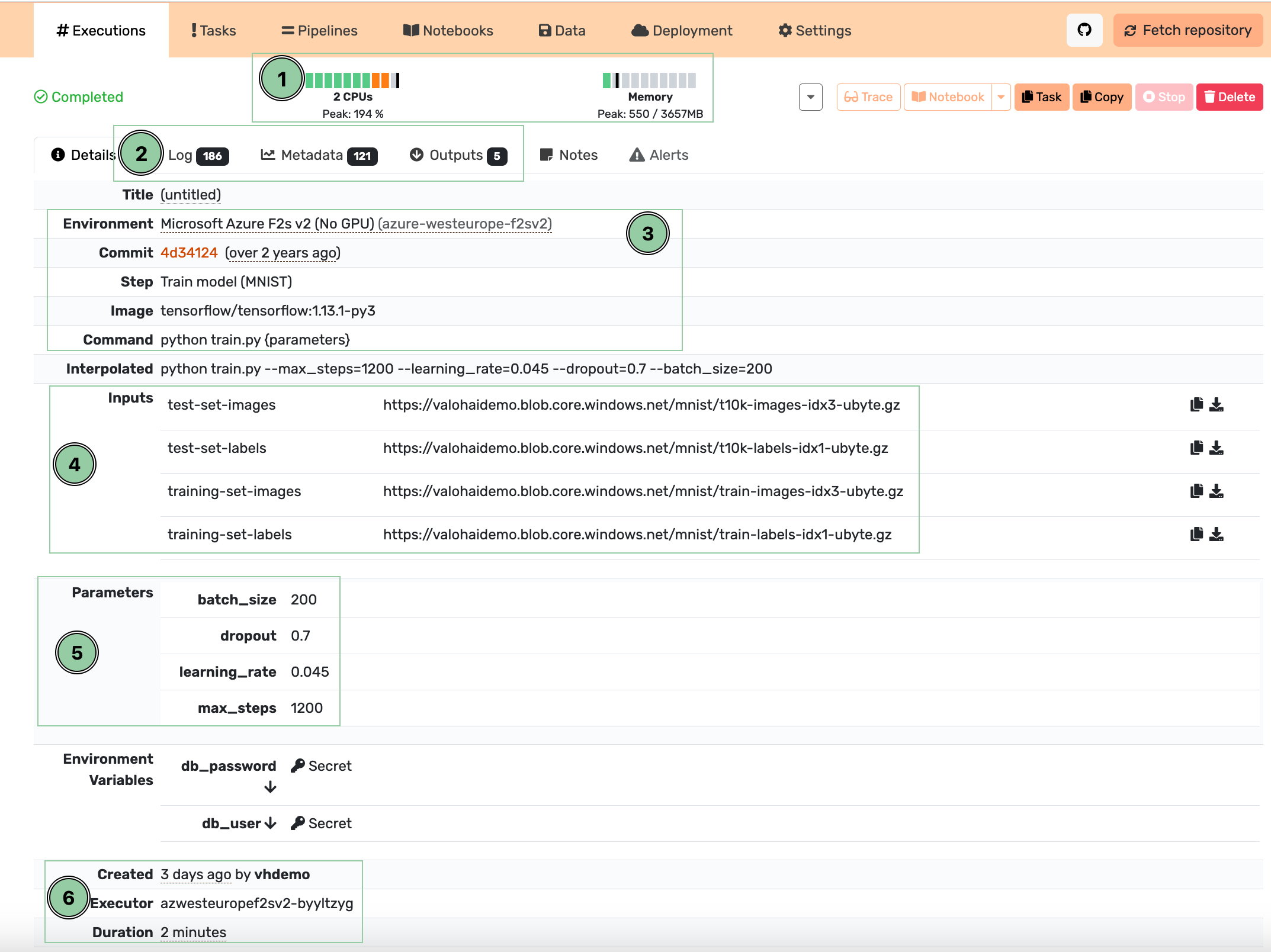Viewport: 1271px width, 952px height.
Task: Download the training-set-labels input file
Action: [1217, 535]
